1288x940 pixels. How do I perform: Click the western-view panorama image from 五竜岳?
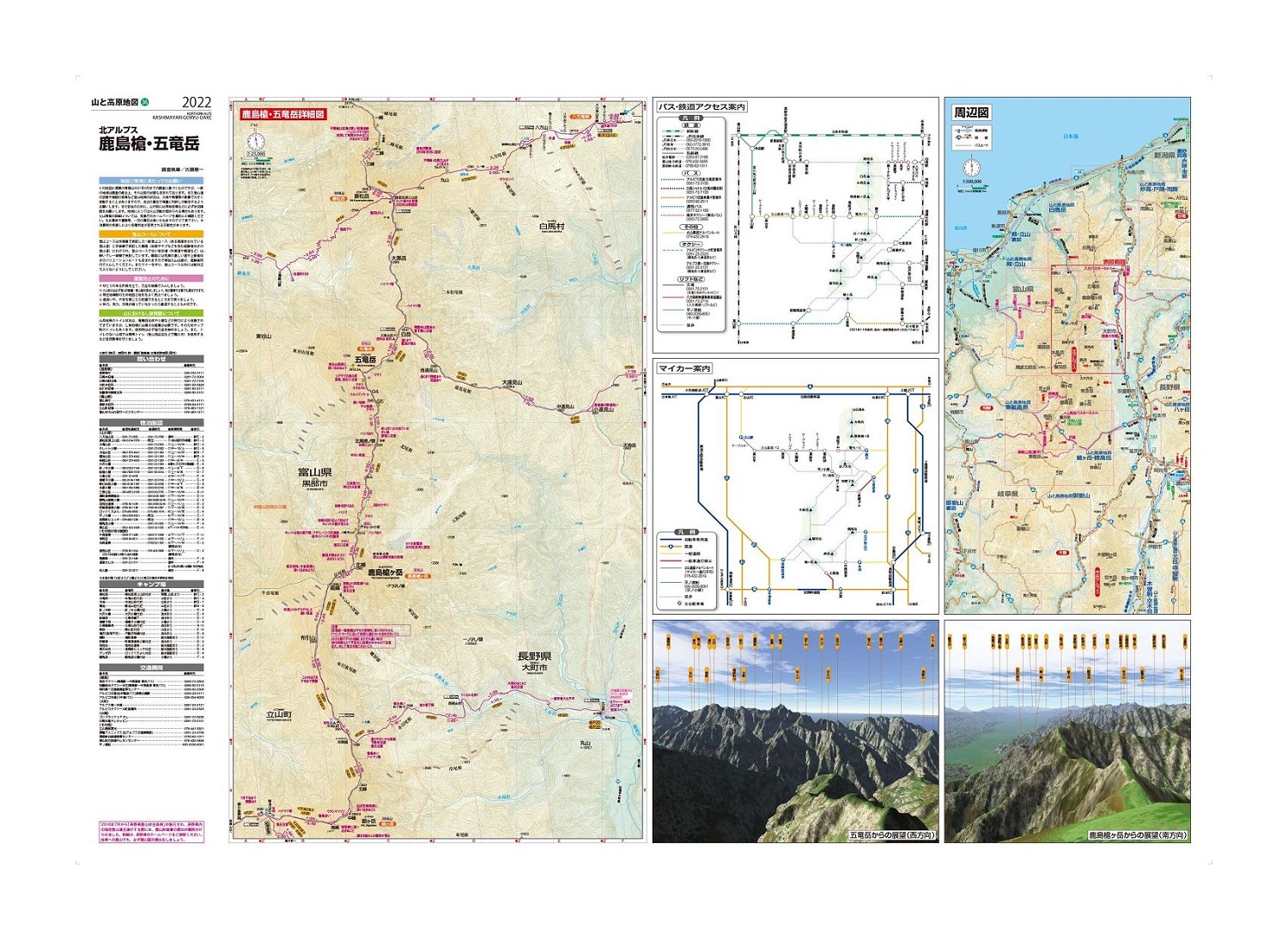click(x=795, y=731)
